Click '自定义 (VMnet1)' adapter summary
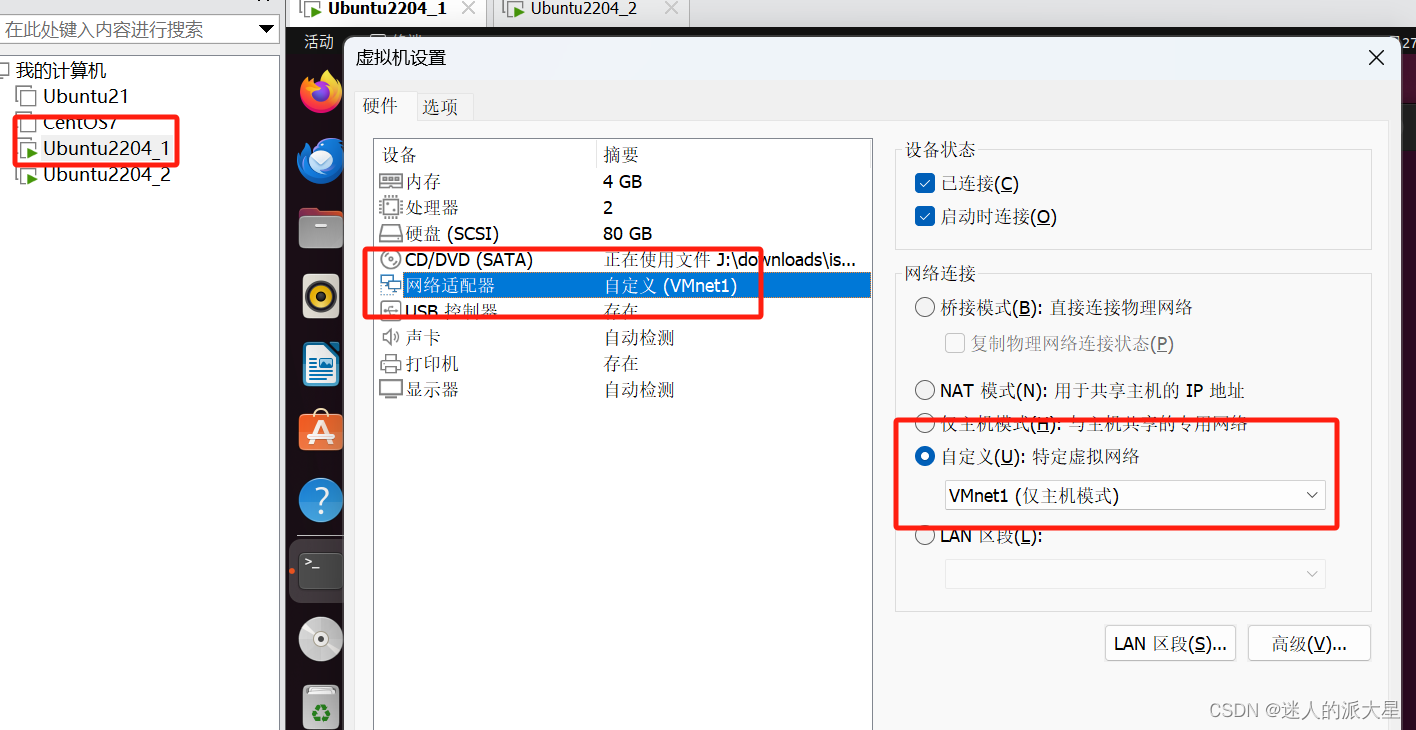 tap(670, 286)
